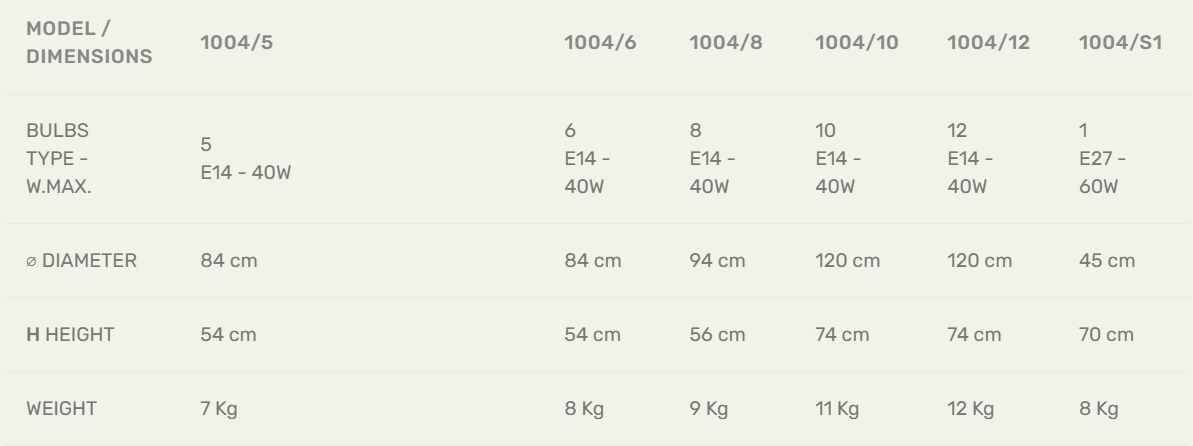This screenshot has height=446, width=1193.
Task: Click the 56 cm height value
Action: coord(717,335)
